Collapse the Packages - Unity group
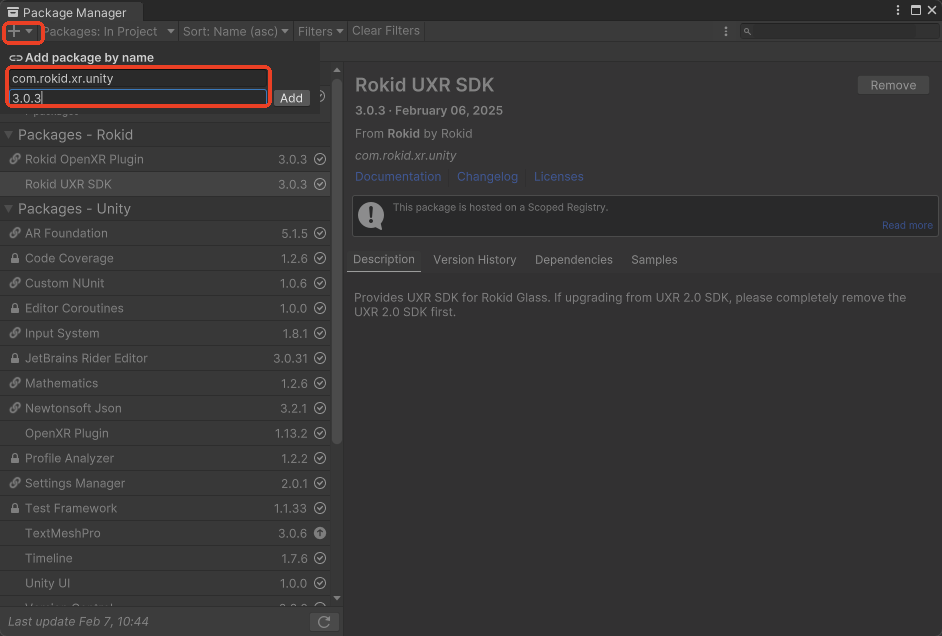The width and height of the screenshot is (942, 636). coord(8,208)
